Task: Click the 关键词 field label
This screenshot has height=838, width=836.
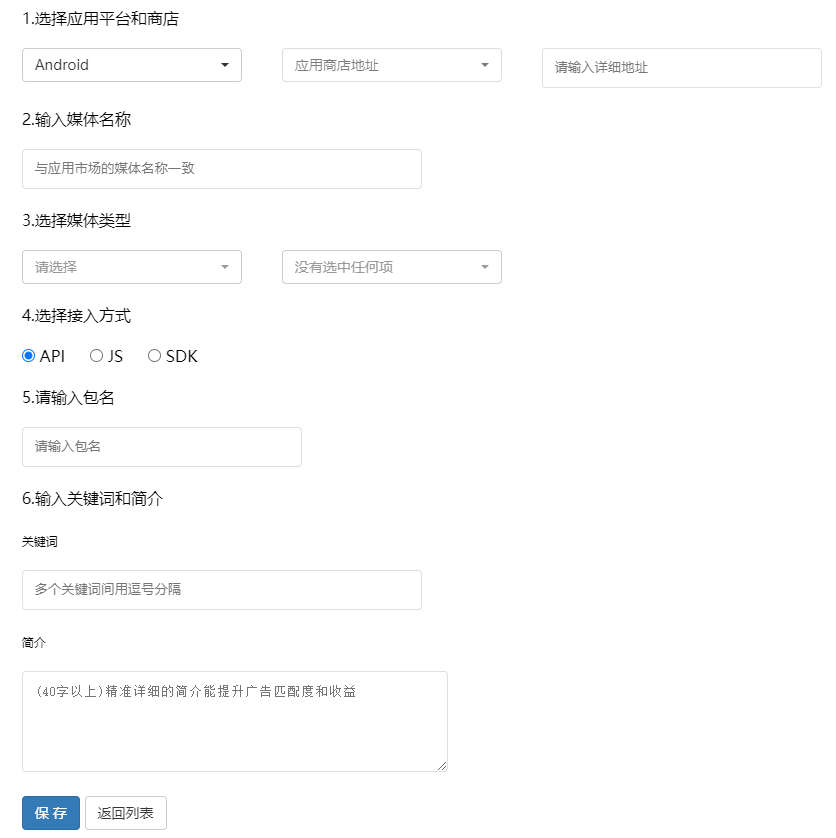Action: coord(40,541)
